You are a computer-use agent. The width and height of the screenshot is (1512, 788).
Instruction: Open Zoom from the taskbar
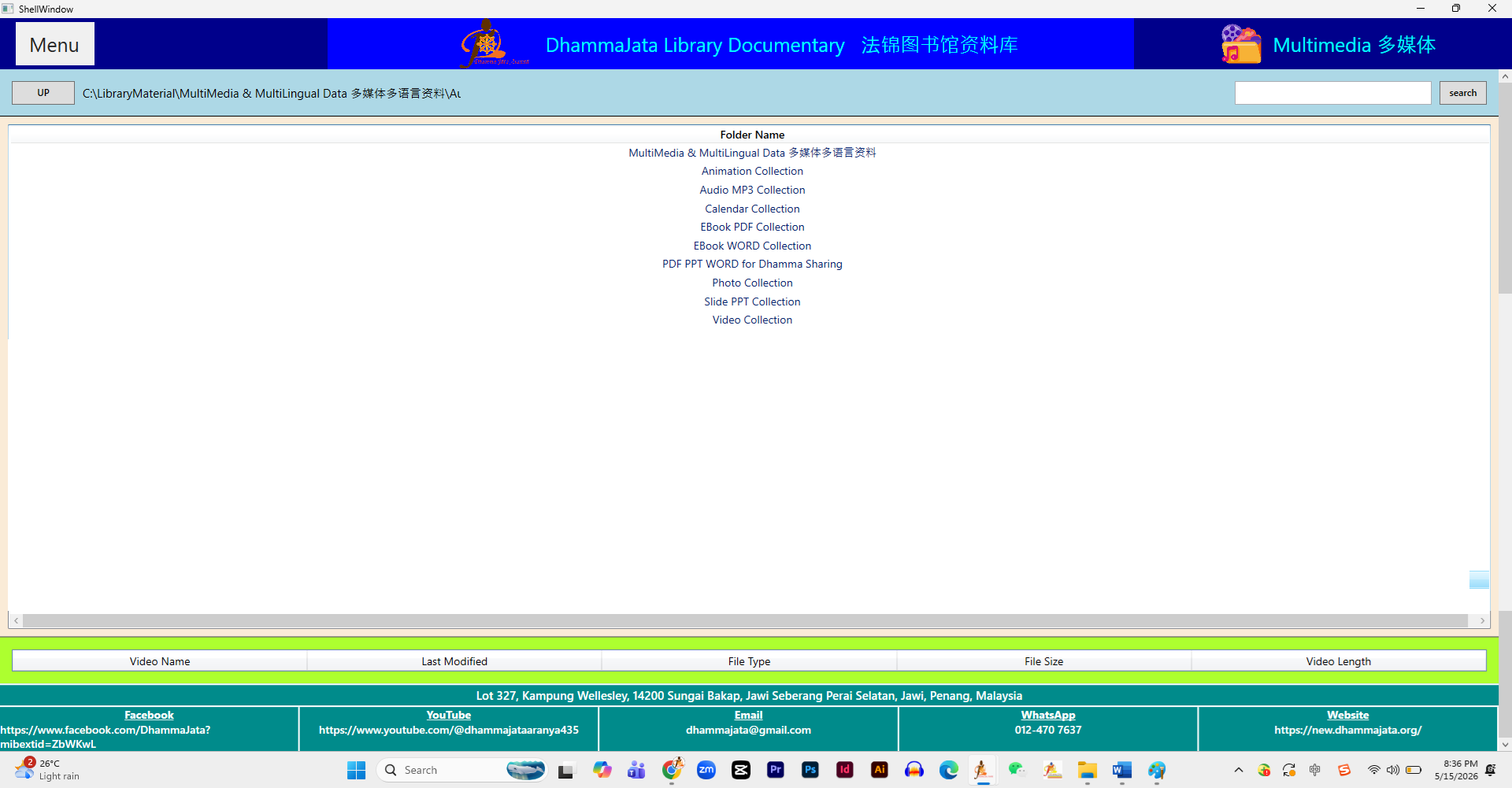[x=706, y=770]
